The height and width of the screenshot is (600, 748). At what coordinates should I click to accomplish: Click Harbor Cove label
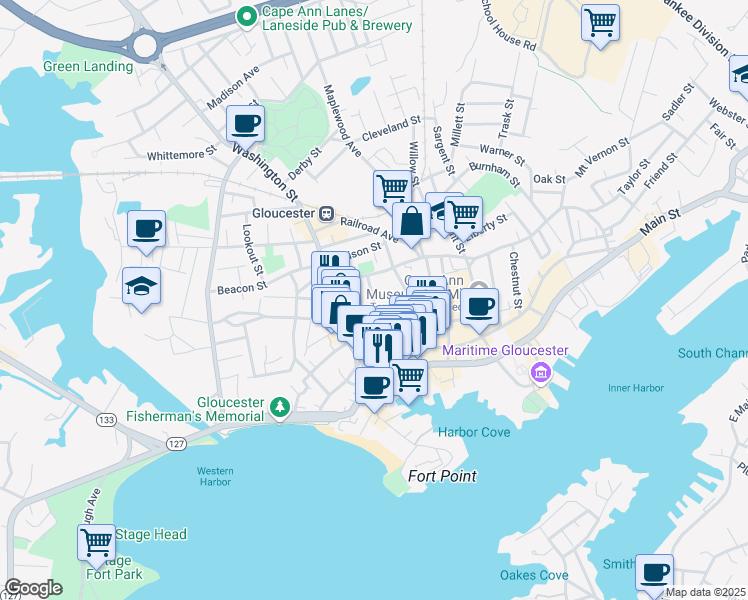point(474,432)
